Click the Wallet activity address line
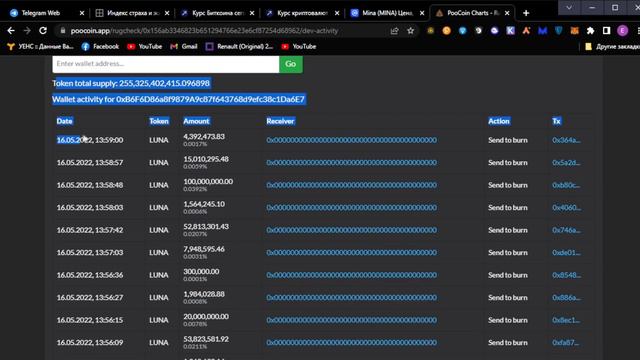 pos(179,99)
